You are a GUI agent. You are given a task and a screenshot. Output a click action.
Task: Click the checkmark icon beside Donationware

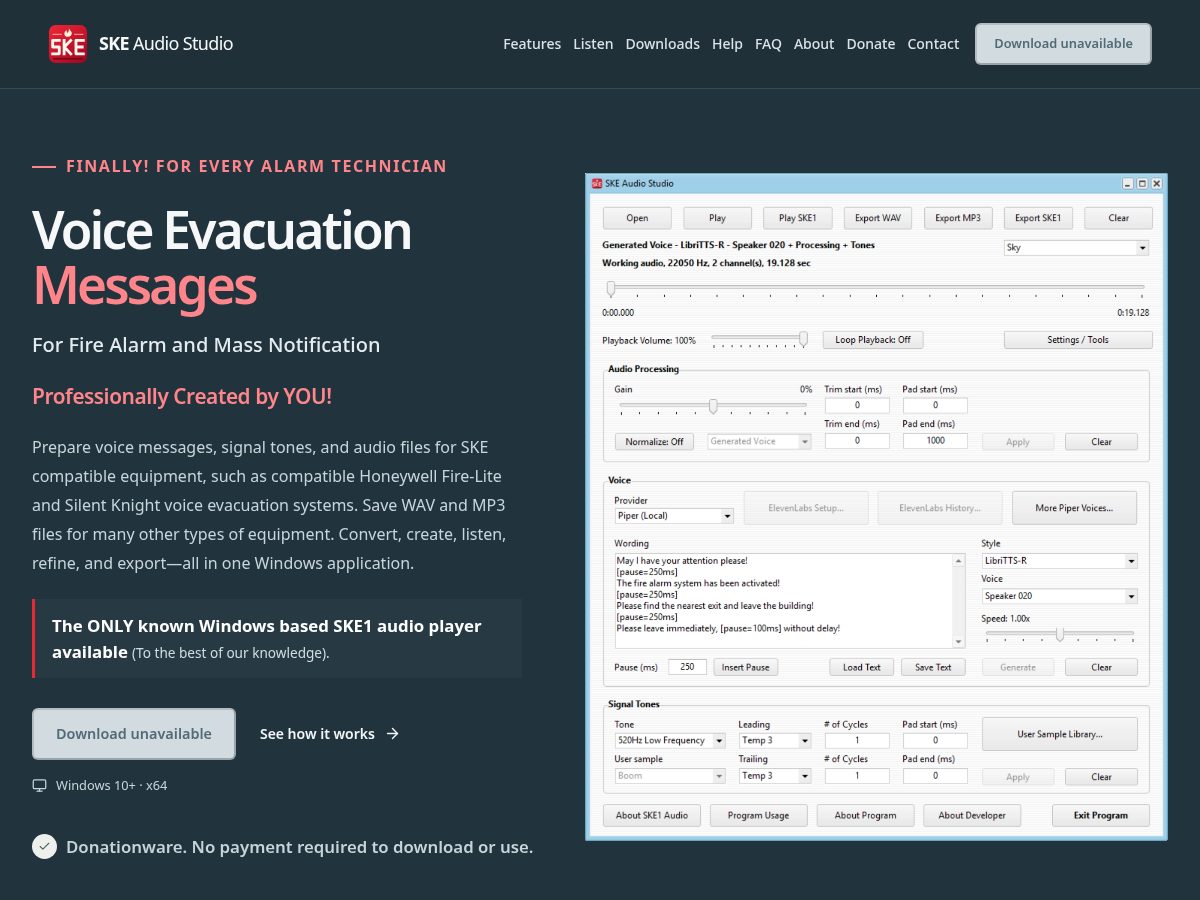click(x=44, y=846)
